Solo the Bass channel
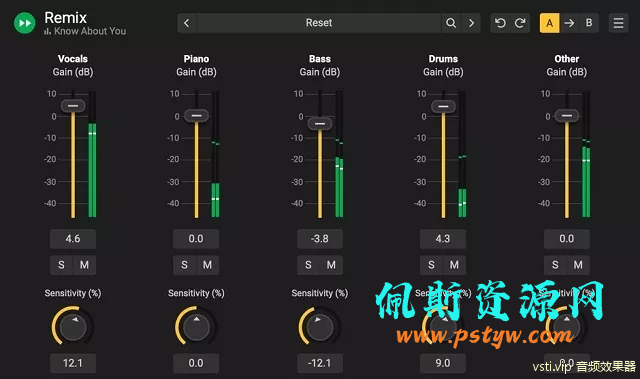 (308, 265)
